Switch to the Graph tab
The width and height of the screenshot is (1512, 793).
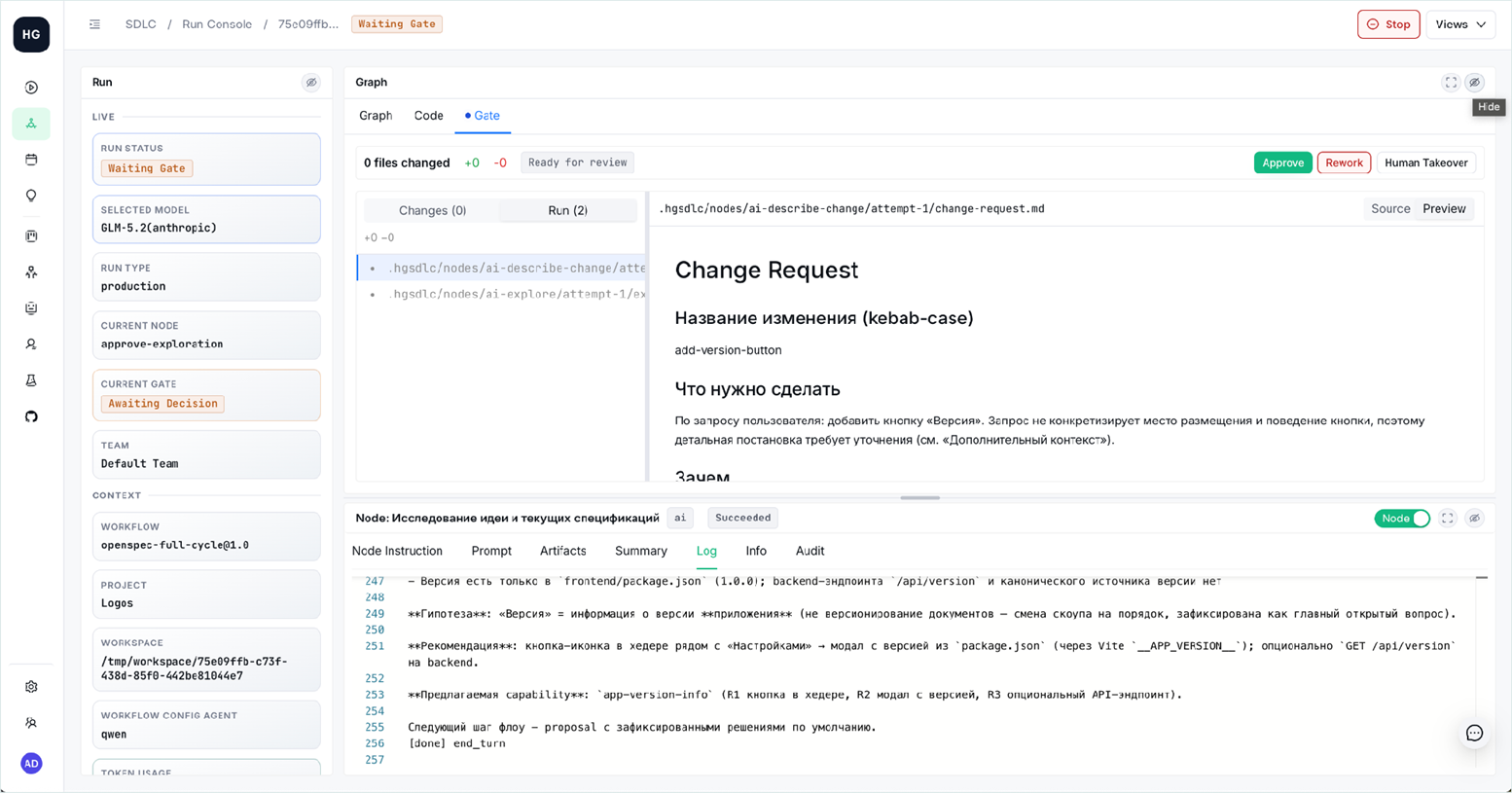(x=376, y=116)
